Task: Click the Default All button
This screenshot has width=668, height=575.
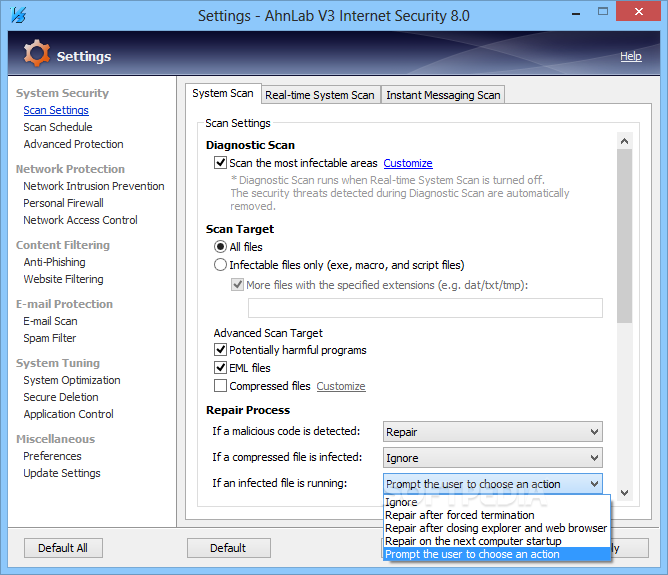Action: click(63, 548)
